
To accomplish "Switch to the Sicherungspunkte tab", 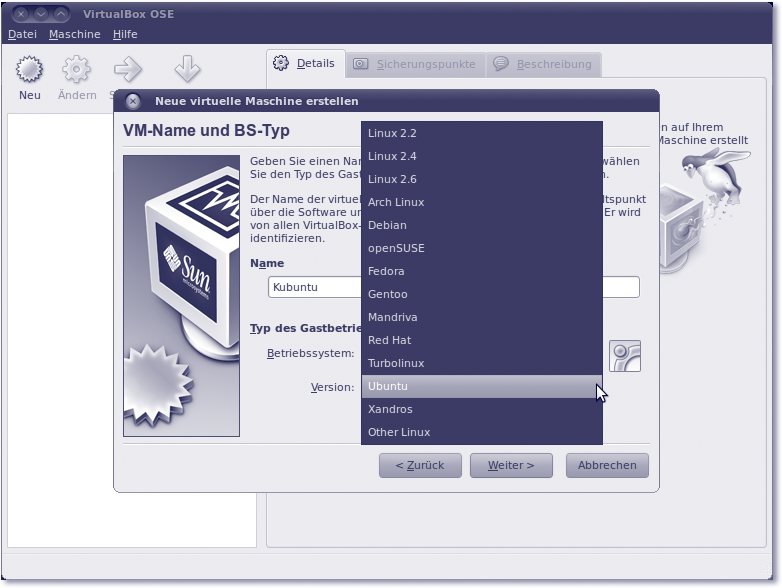I will tap(415, 64).
